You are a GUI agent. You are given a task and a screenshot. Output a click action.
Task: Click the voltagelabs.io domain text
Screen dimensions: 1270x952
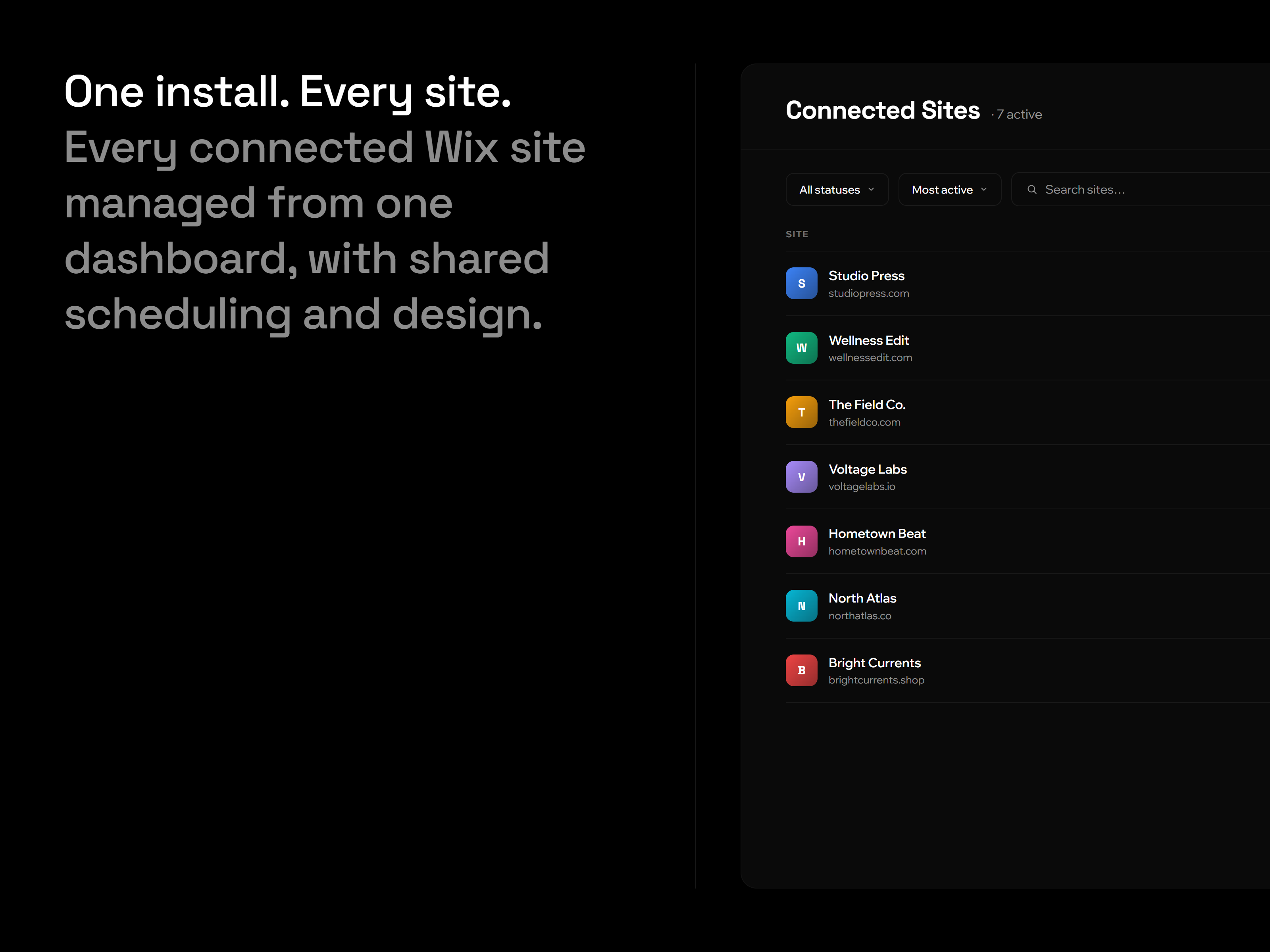(x=862, y=487)
